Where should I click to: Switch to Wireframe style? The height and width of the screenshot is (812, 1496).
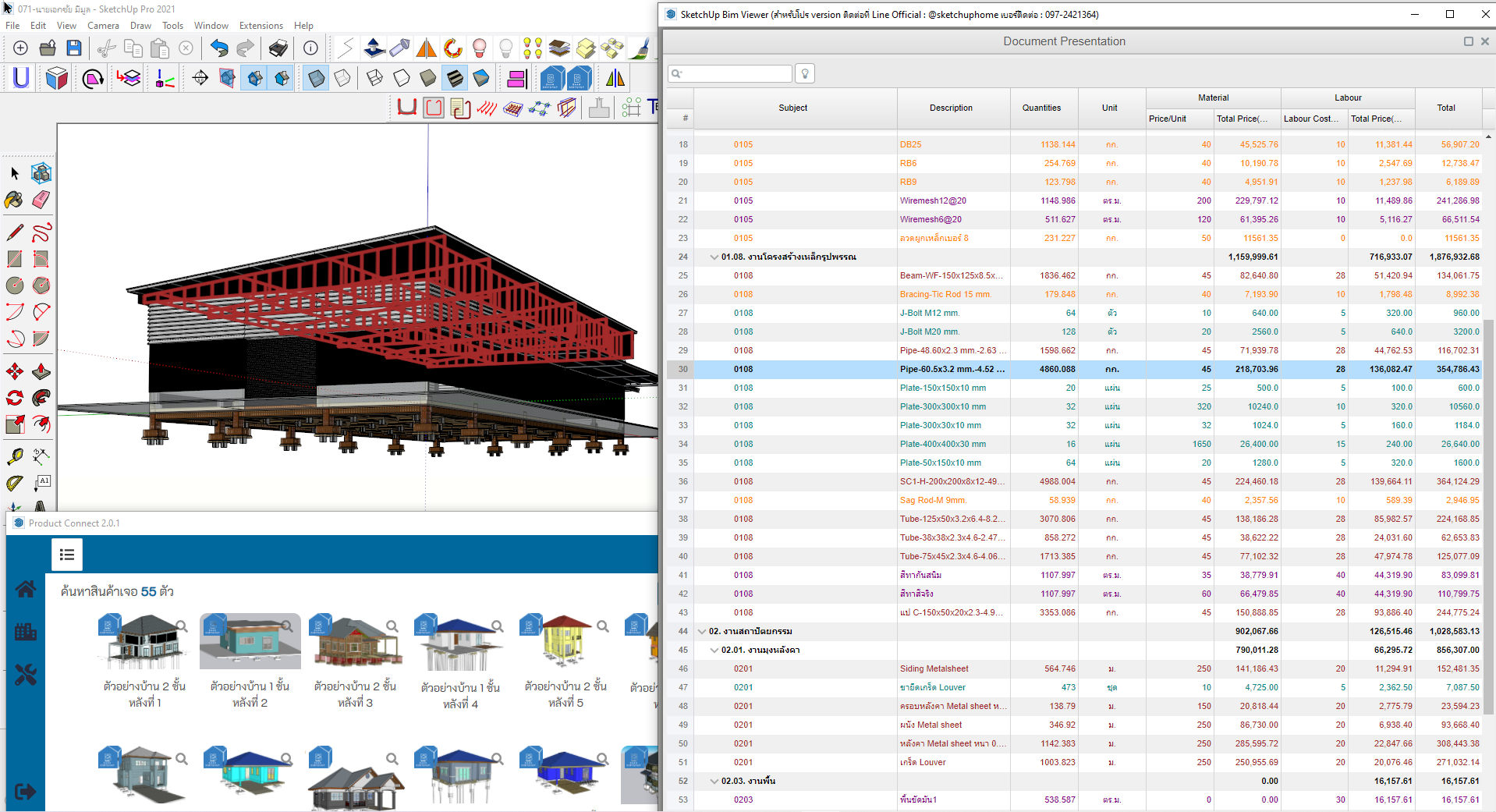tap(375, 78)
